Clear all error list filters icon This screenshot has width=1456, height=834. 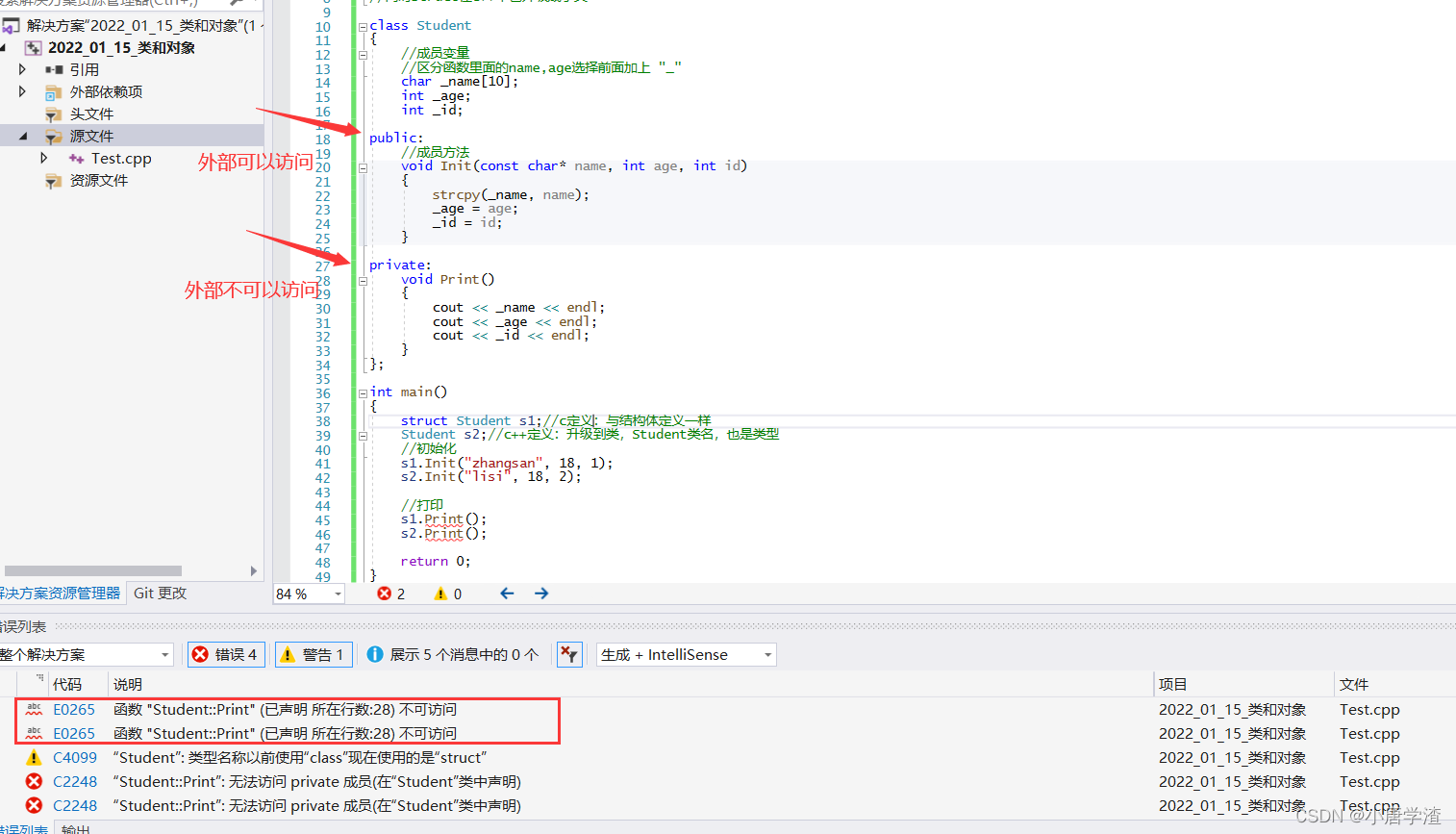coord(569,655)
